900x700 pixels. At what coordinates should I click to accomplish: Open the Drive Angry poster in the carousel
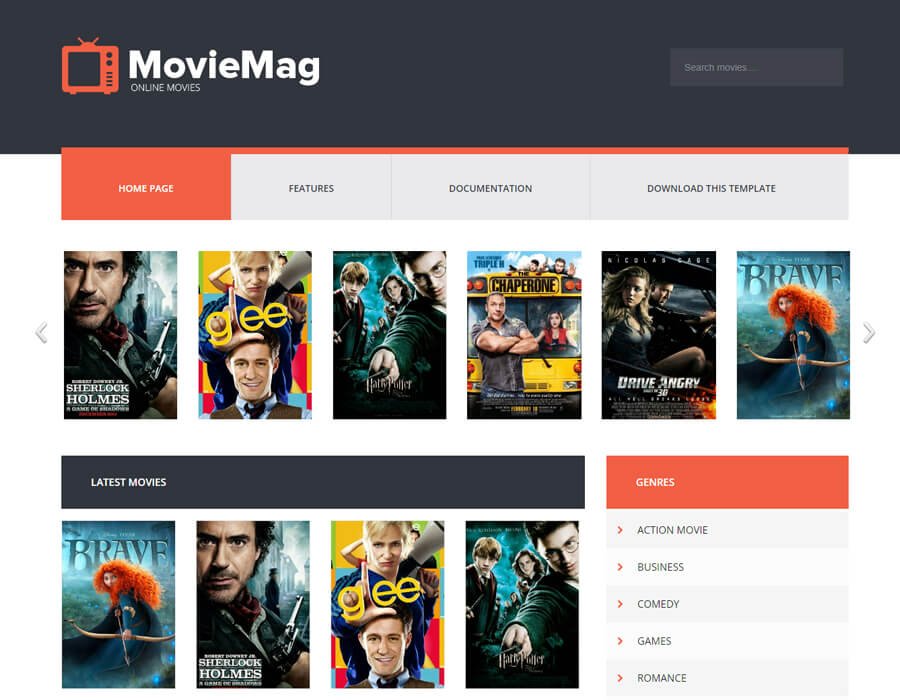pos(659,335)
